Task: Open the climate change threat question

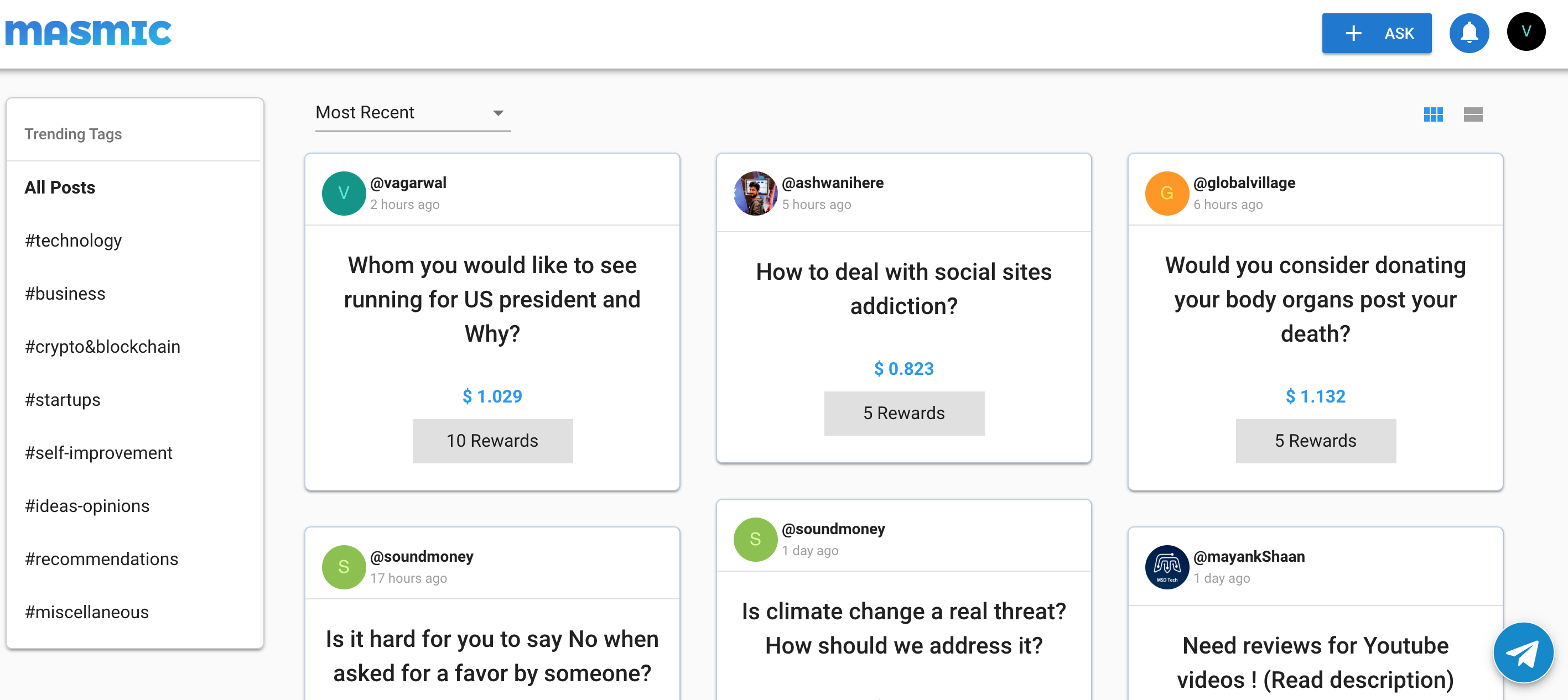Action: tap(904, 628)
